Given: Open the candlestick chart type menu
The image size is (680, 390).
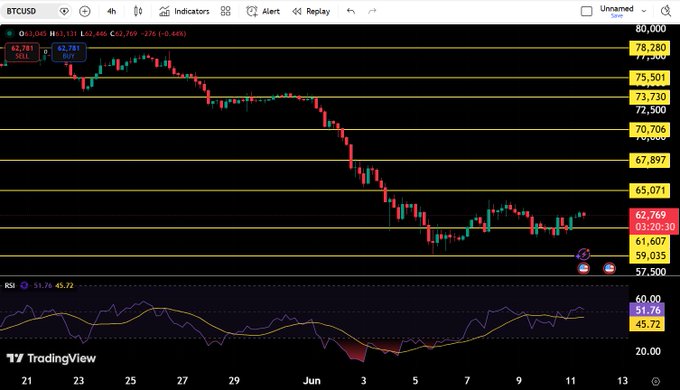Looking at the screenshot, I should (x=138, y=11).
